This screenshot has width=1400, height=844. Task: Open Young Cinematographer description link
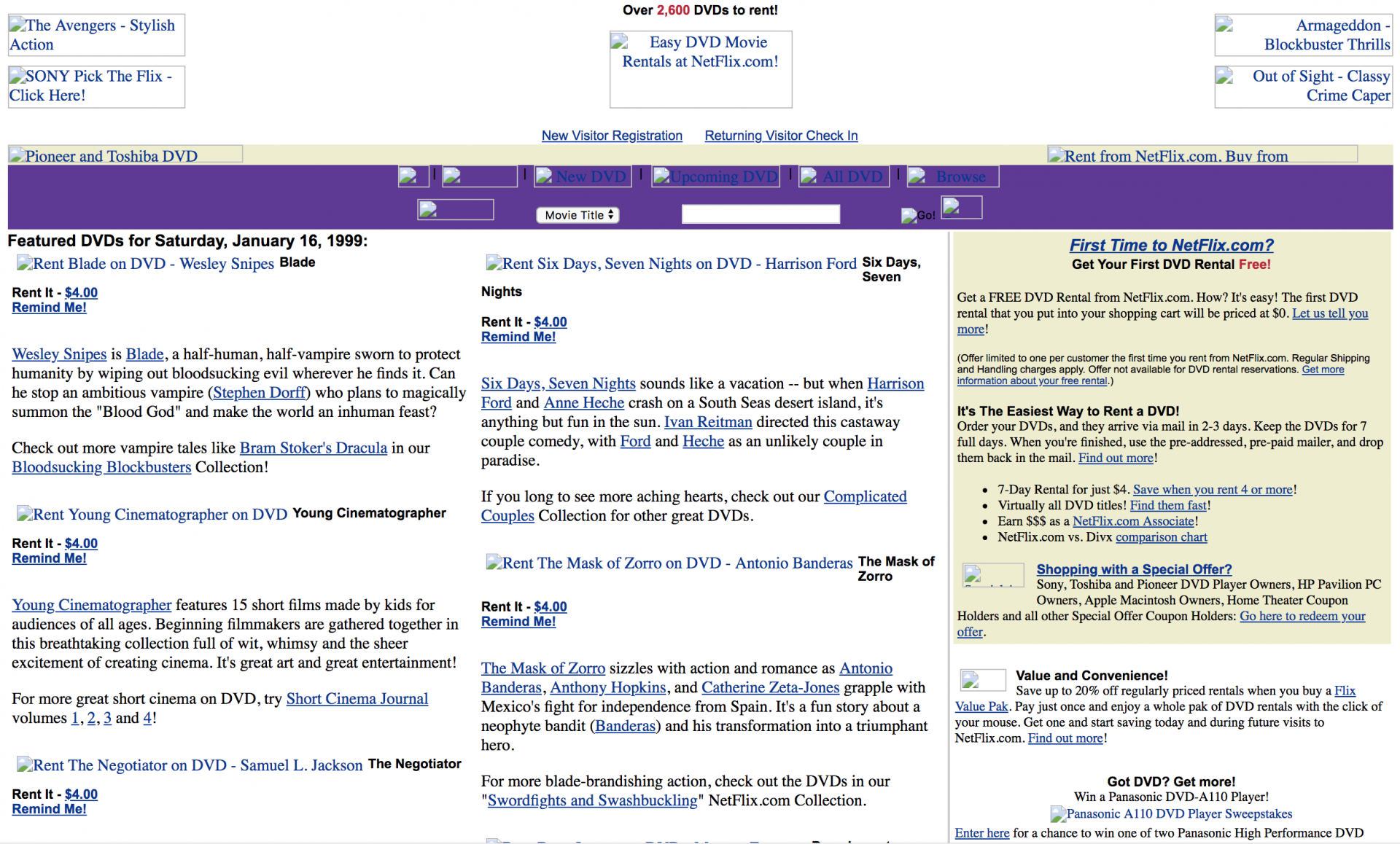tap(92, 605)
